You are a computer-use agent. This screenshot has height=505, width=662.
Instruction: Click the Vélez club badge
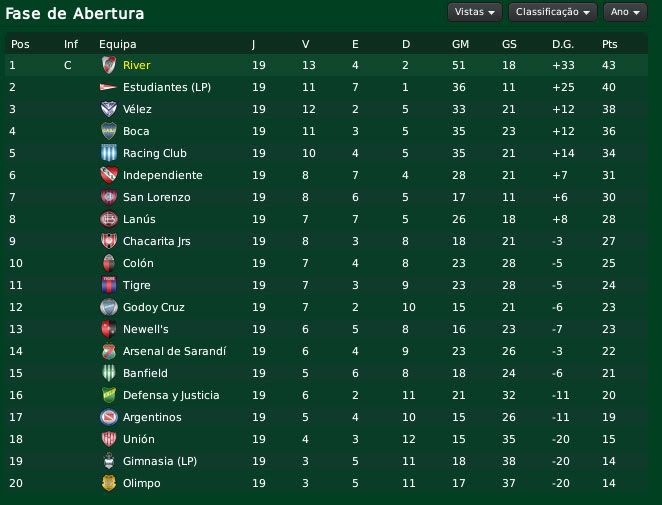109,109
